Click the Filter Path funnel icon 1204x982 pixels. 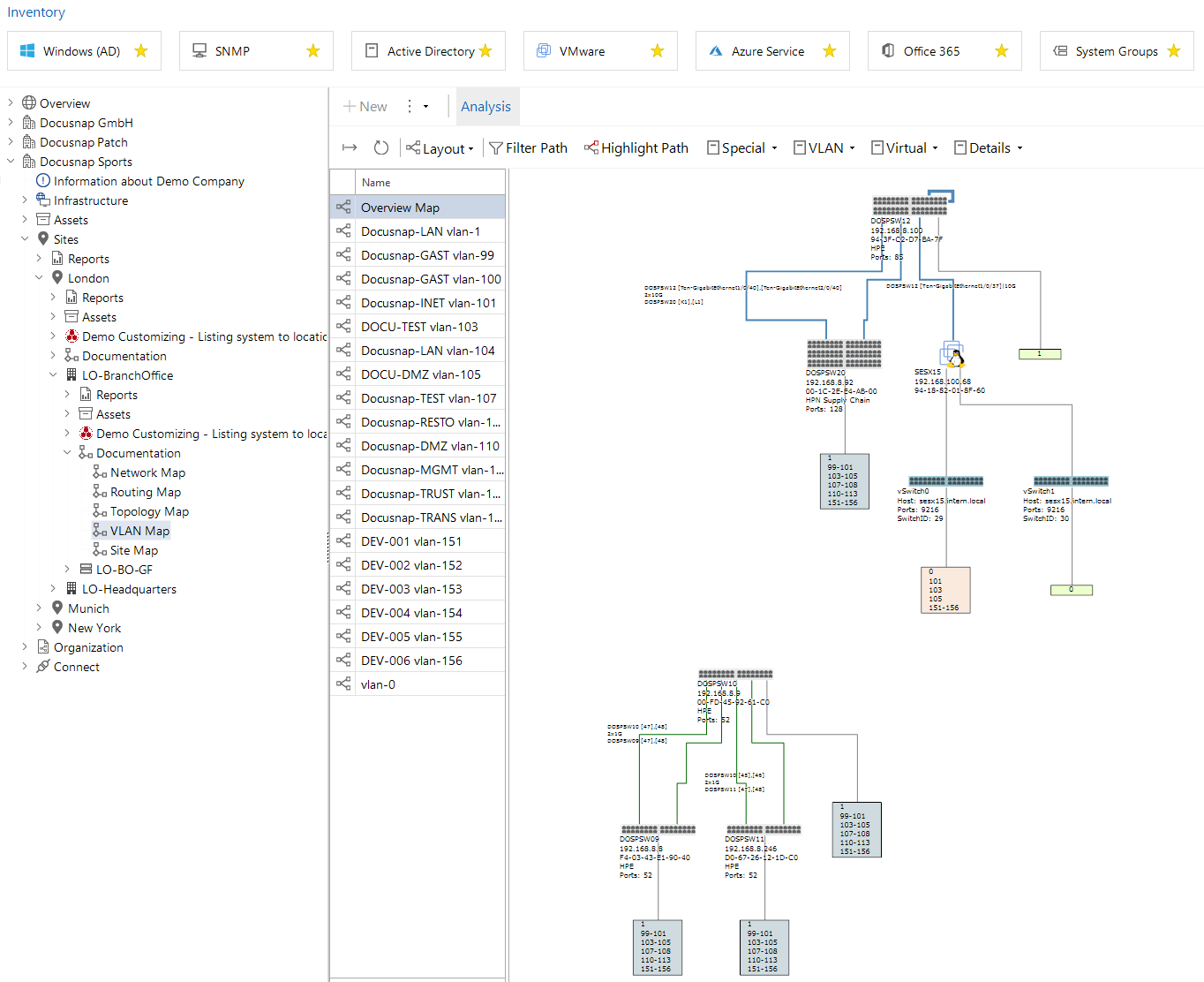(496, 148)
